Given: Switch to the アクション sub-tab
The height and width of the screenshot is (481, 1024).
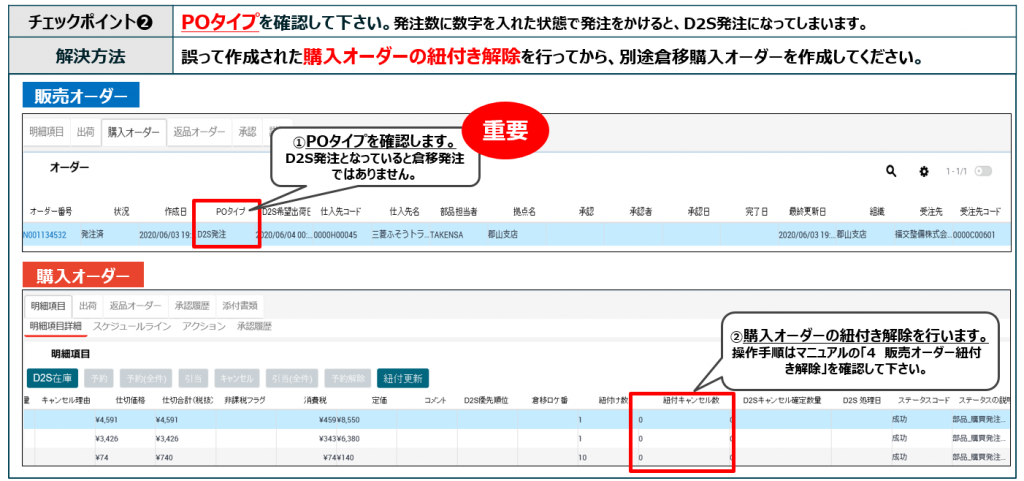Looking at the screenshot, I should (204, 327).
